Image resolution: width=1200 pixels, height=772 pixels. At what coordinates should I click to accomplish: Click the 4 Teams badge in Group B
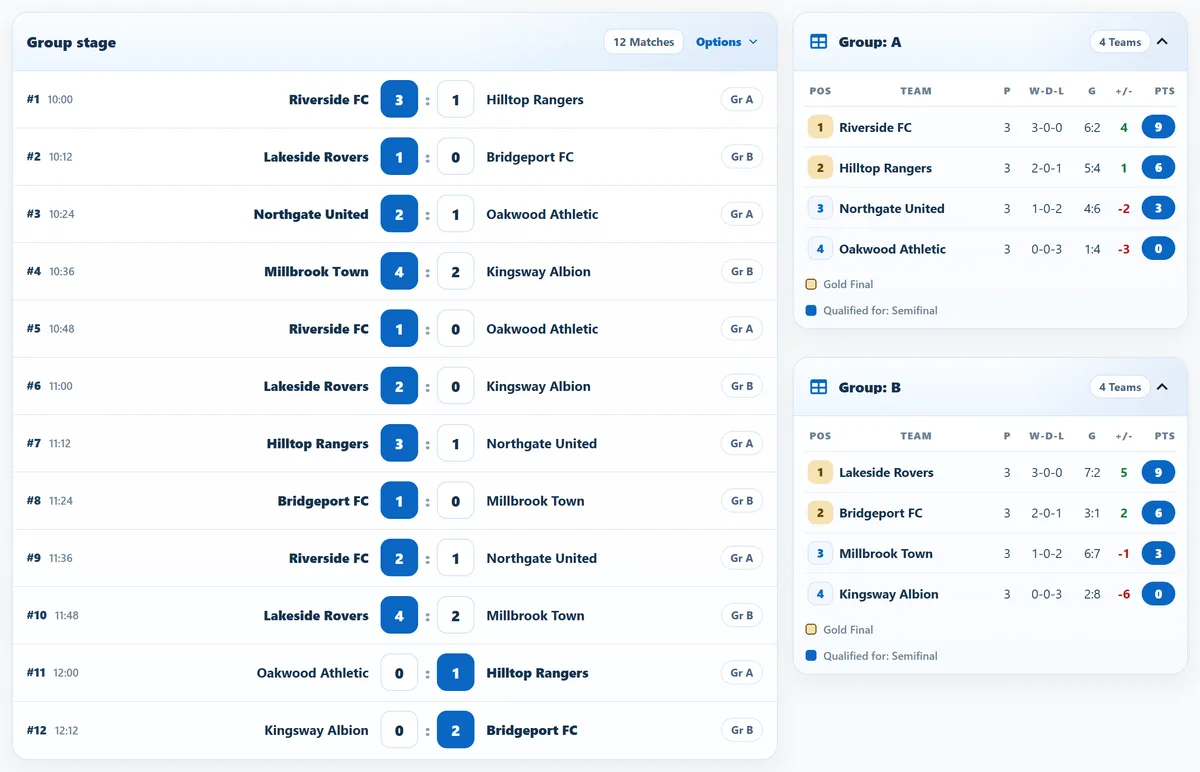click(1120, 387)
